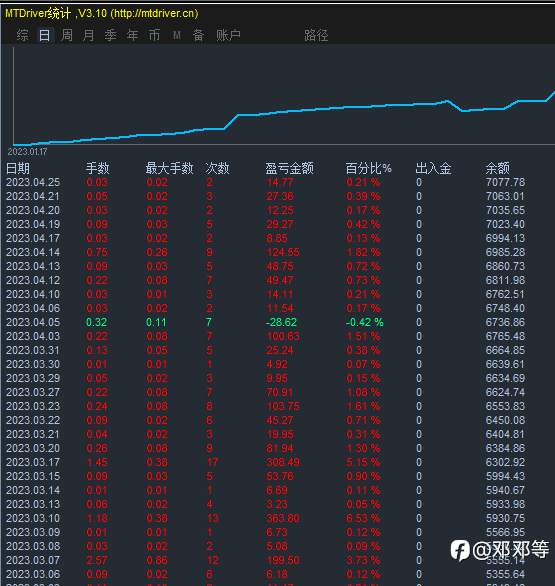
Task: Click balance 6639.61 in the 2023.03.30 row
Action: pyautogui.click(x=505, y=364)
